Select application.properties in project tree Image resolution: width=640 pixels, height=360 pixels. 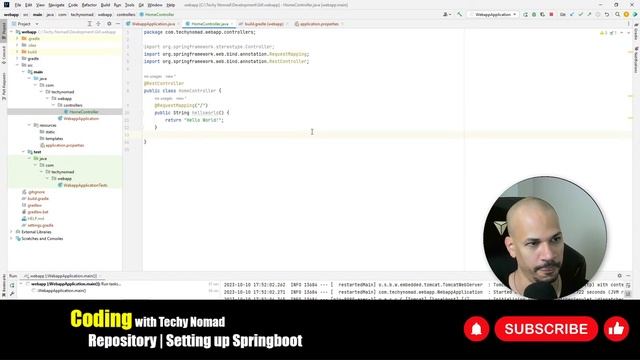coord(64,145)
